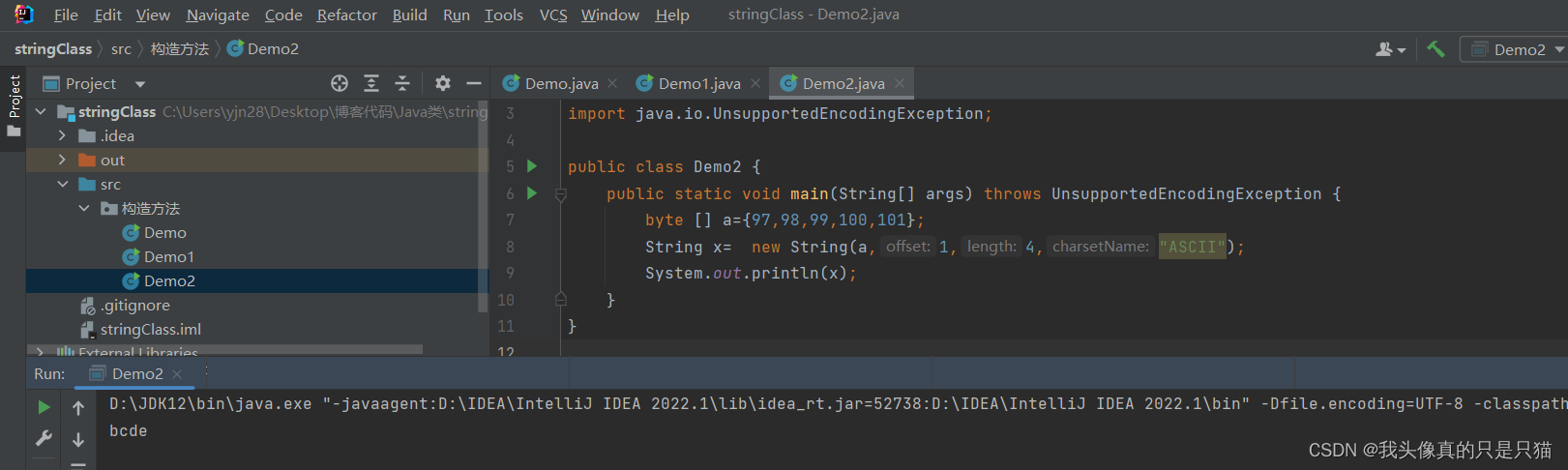Click the IntelliJ IDEA logo icon
Image resolution: width=1568 pixels, height=470 pixels.
click(x=24, y=15)
